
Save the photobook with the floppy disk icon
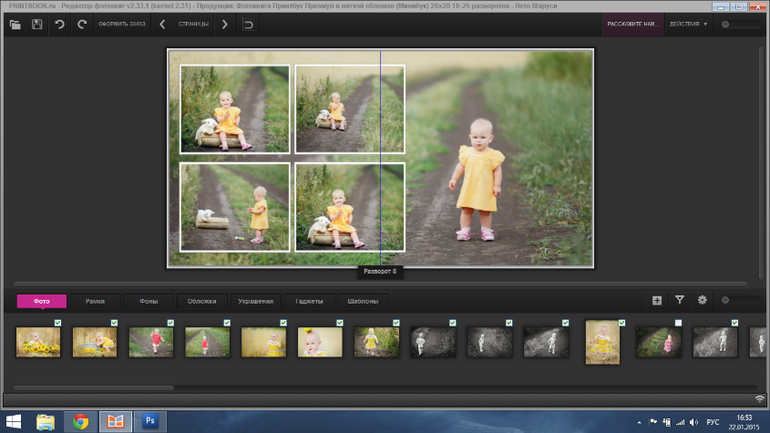pyautogui.click(x=37, y=24)
